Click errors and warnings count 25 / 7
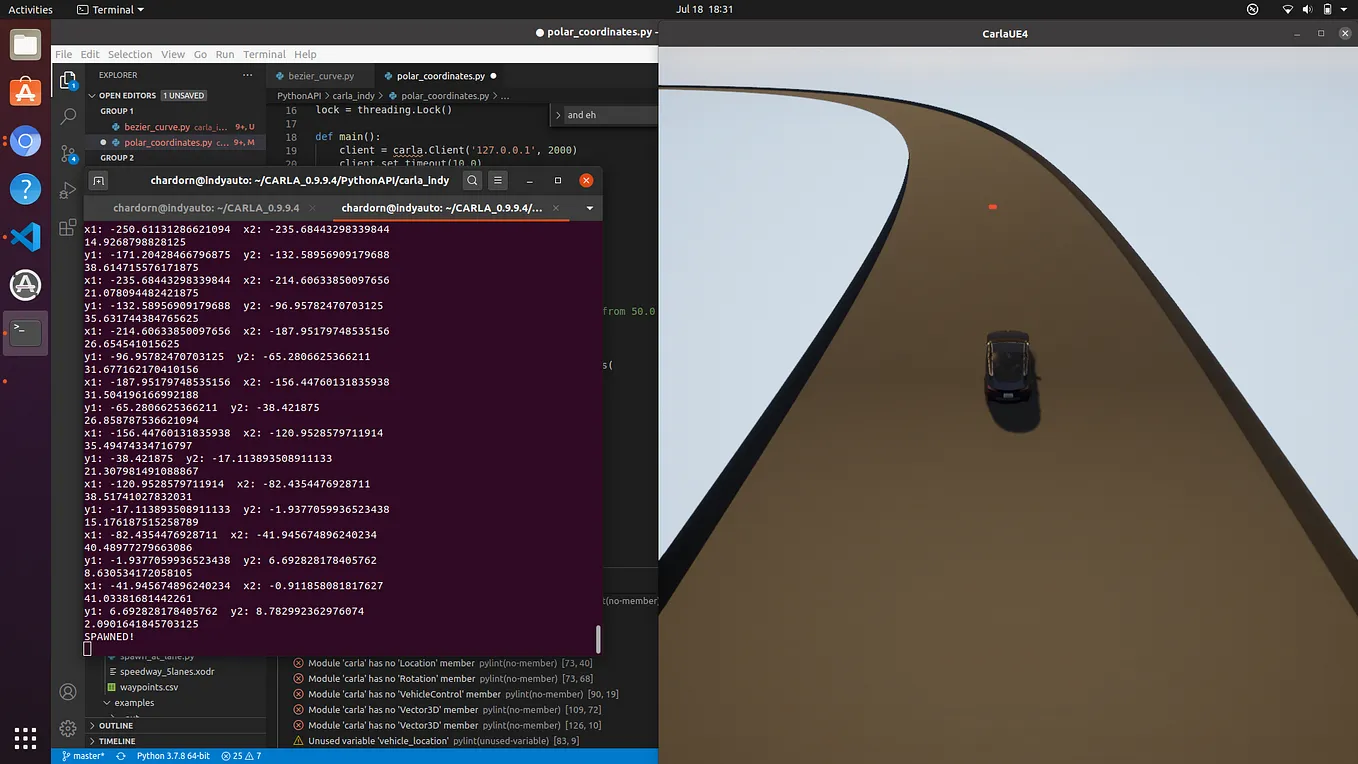1358x764 pixels. click(241, 756)
